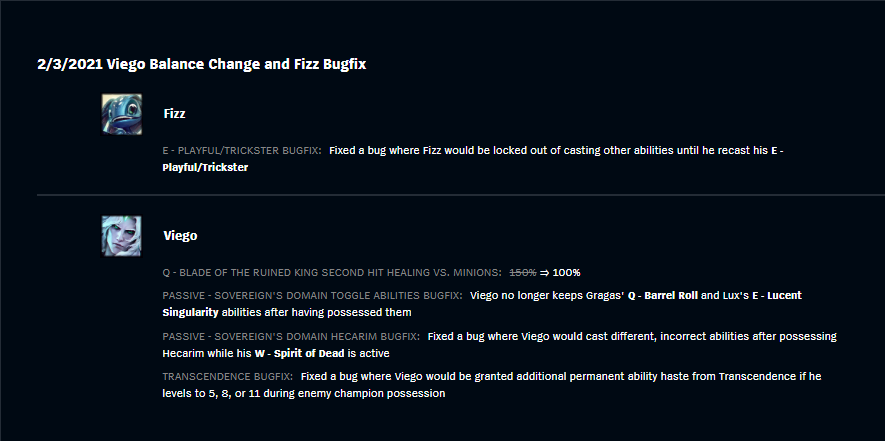Click the arrow between 150% and 100%
Viewport: 885px width, 441px height.
pos(545,273)
